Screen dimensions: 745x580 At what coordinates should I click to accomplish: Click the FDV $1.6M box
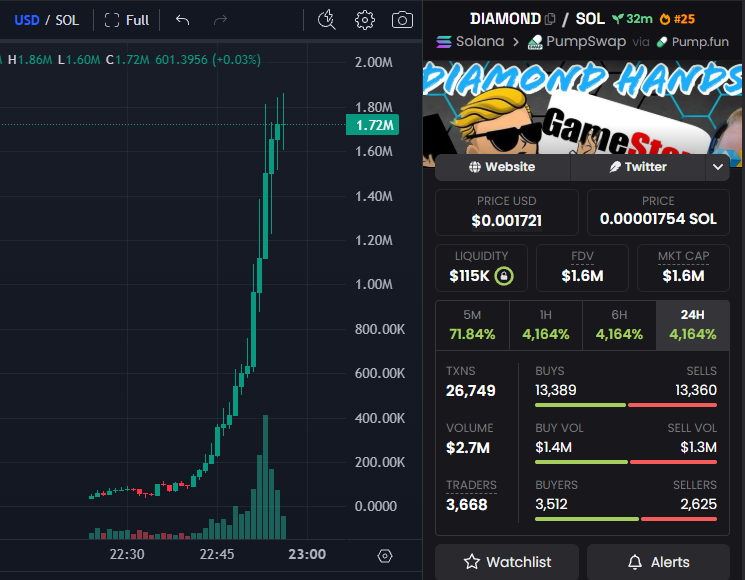[583, 268]
